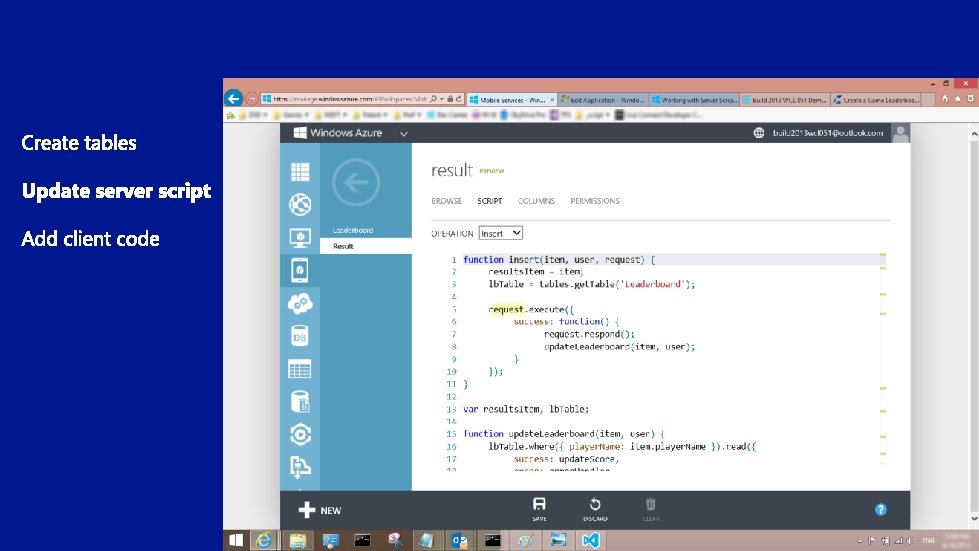Click the refresh icon in address bar
Image resolution: width=979 pixels, height=551 pixels.
tap(459, 99)
